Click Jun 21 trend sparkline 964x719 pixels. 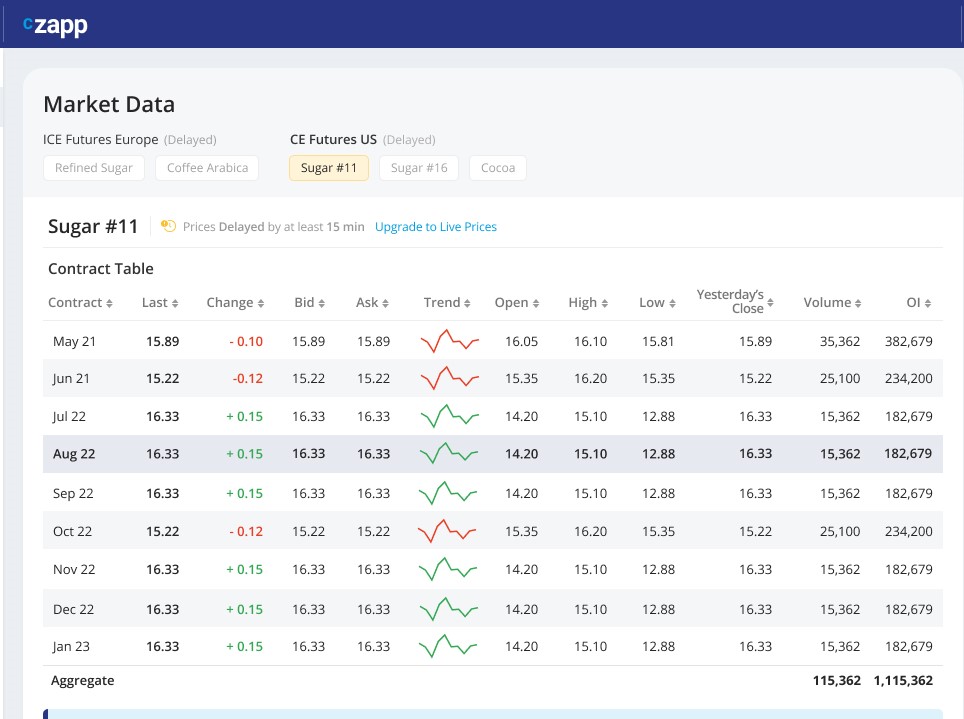449,378
